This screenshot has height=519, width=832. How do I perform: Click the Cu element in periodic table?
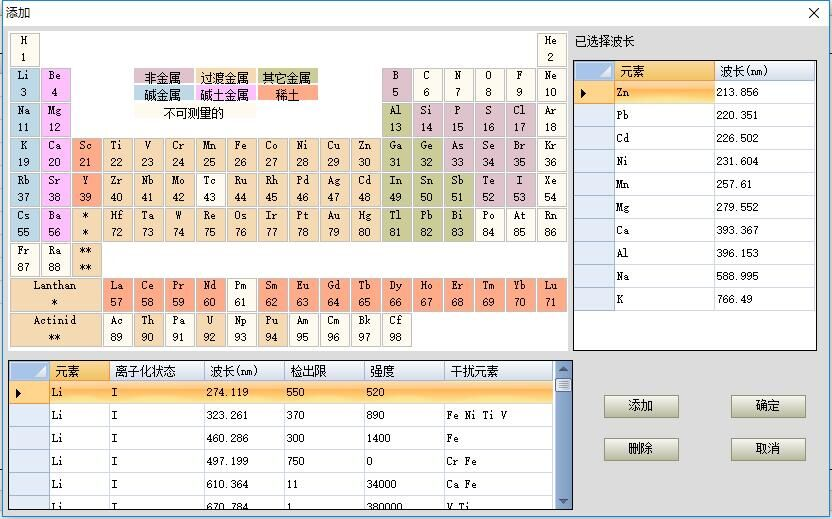tap(333, 153)
